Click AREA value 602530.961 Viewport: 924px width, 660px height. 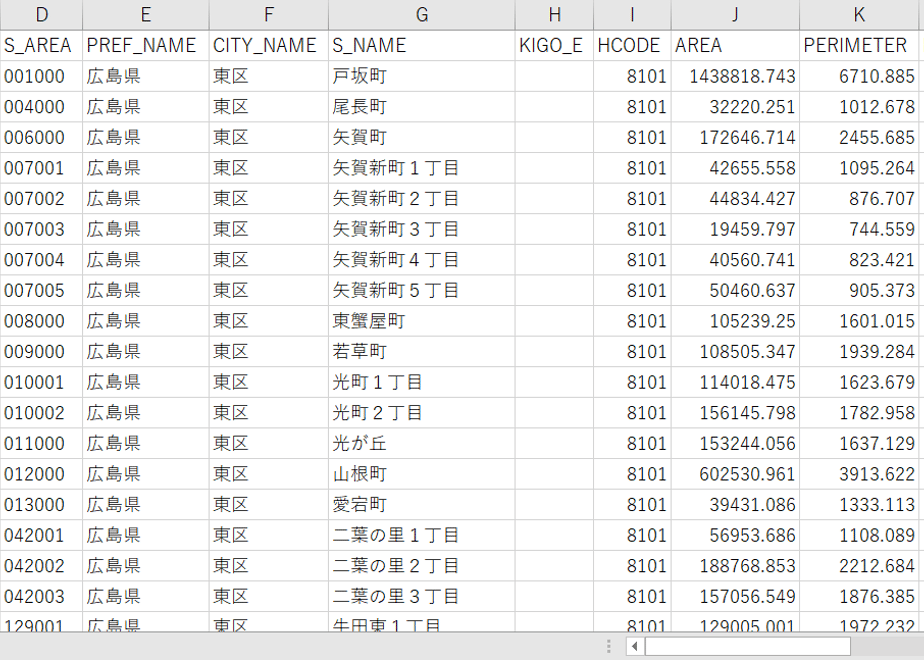pos(735,474)
